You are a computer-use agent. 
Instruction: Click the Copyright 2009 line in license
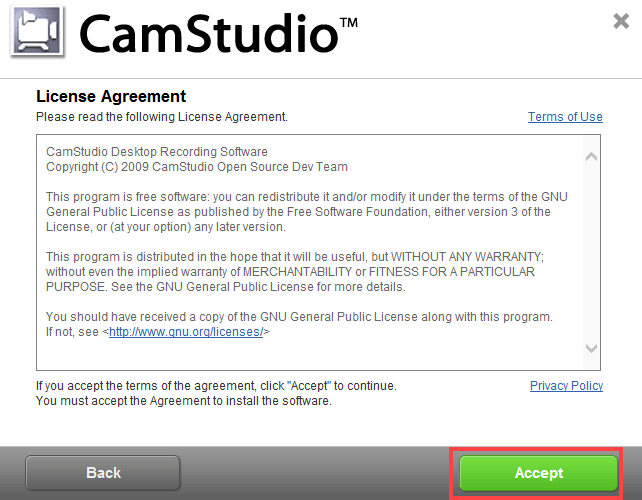tap(197, 167)
